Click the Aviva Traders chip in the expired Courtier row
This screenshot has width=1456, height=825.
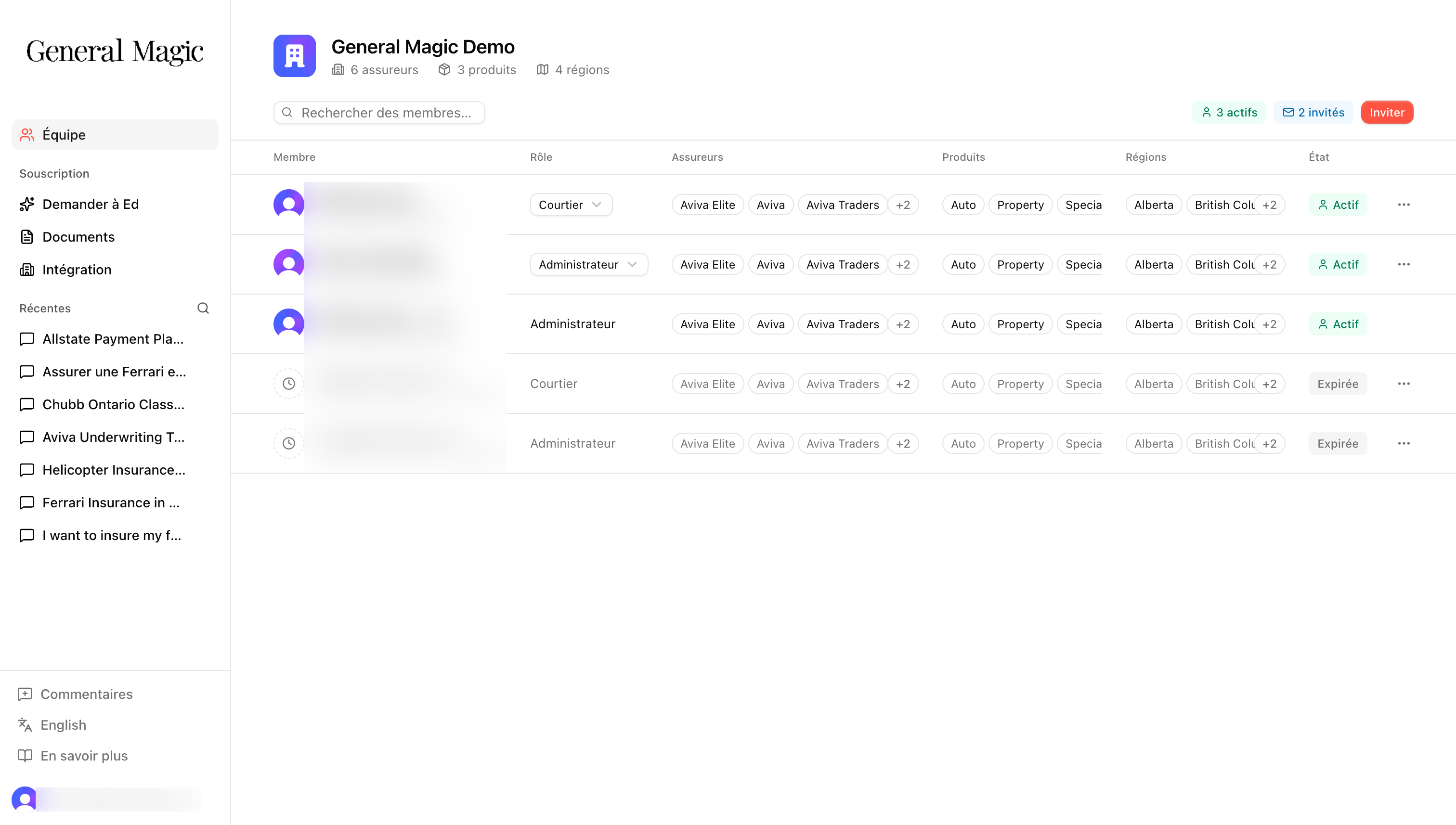[x=843, y=384]
